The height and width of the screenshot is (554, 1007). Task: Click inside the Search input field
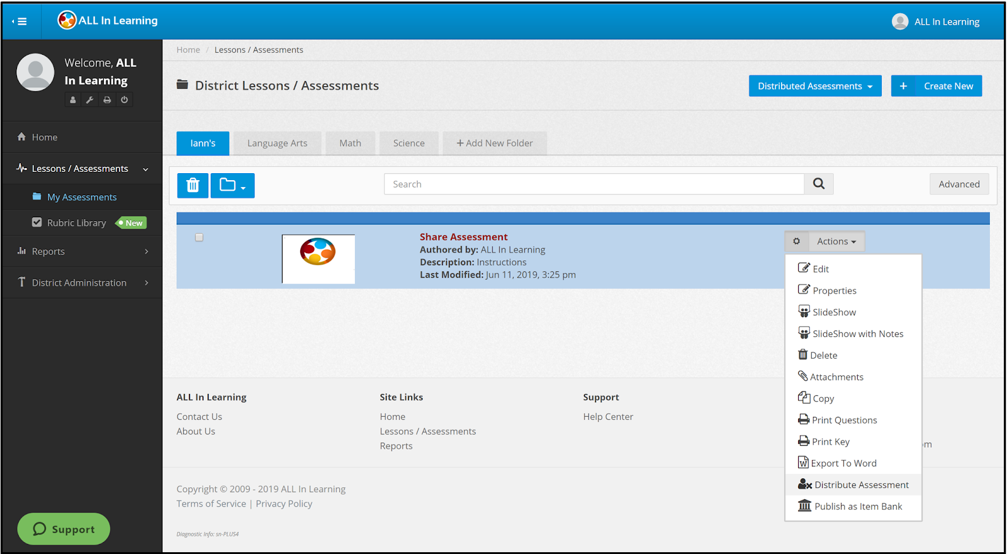tap(594, 184)
